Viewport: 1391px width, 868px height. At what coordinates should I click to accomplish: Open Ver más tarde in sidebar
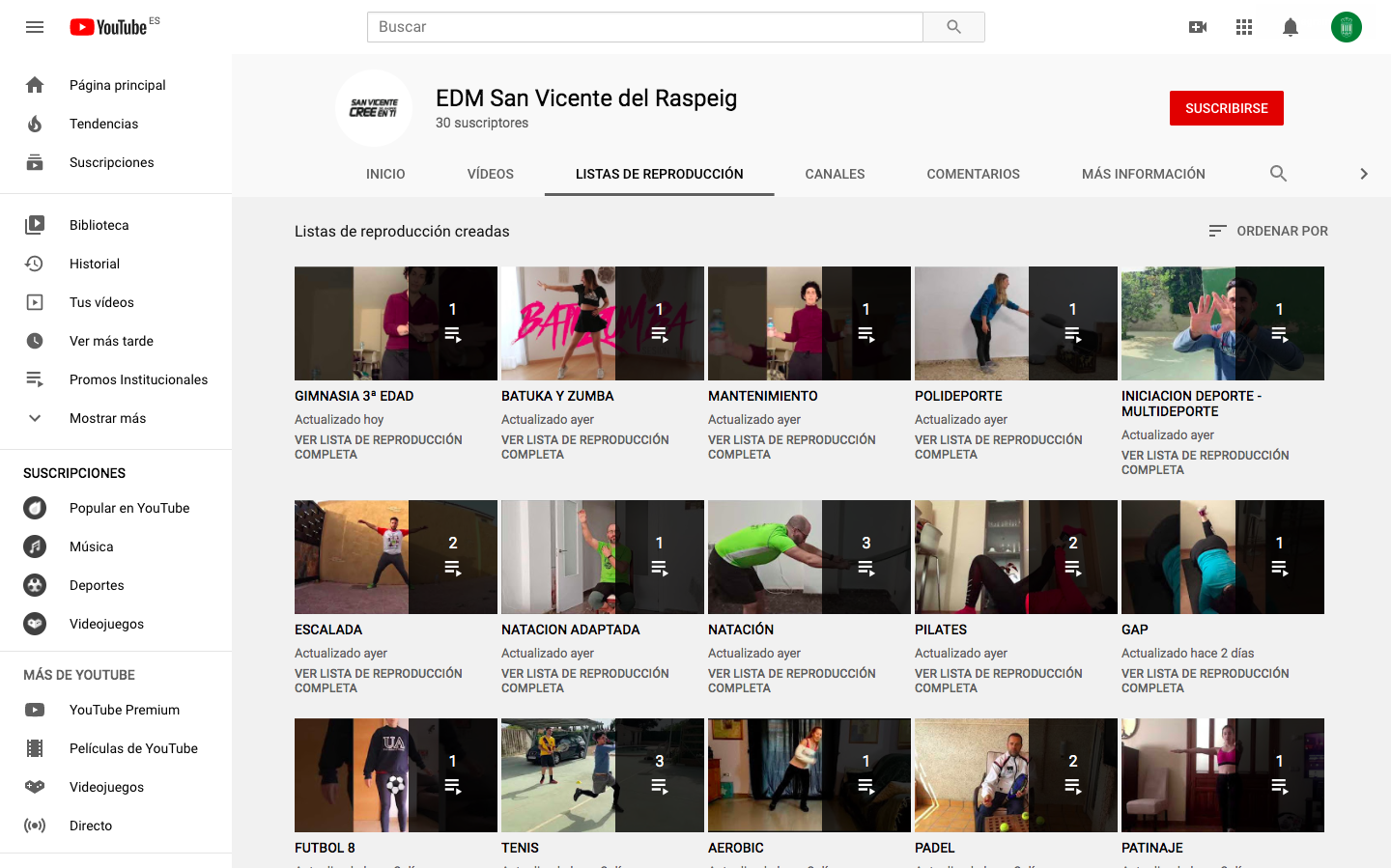[116, 341]
